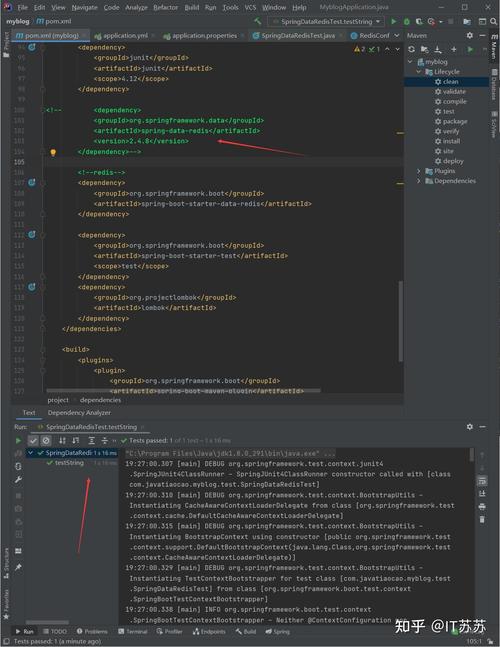Pin the Run tab

click(x=18, y=567)
